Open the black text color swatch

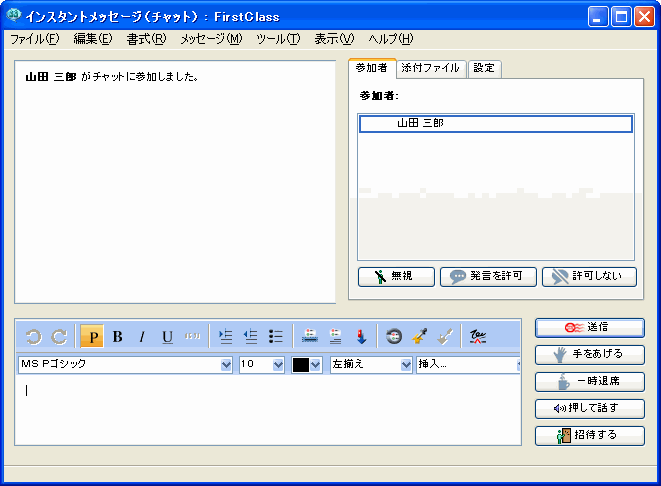coord(306,365)
